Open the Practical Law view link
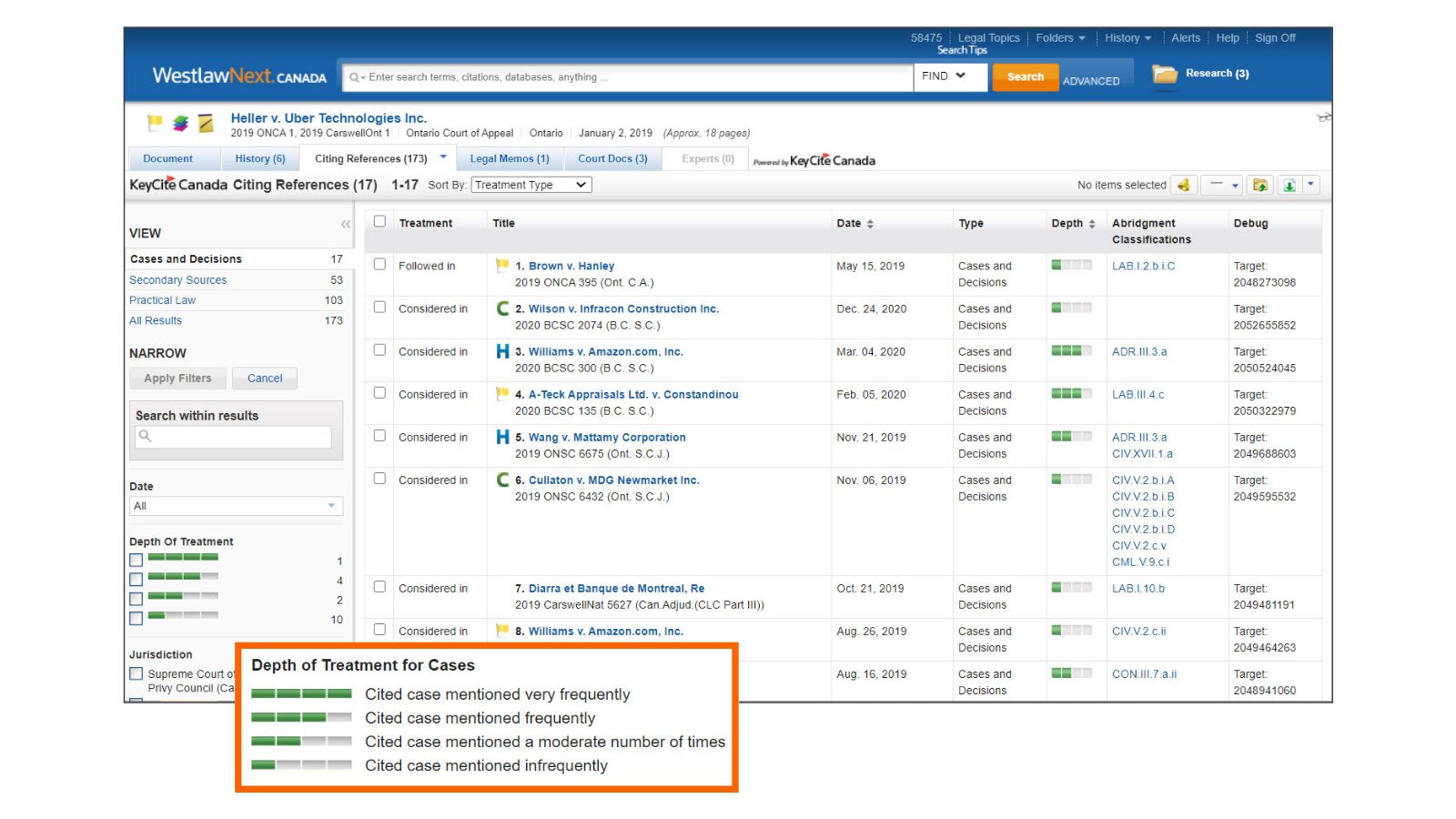Image resolution: width=1456 pixels, height=819 pixels. click(x=162, y=300)
